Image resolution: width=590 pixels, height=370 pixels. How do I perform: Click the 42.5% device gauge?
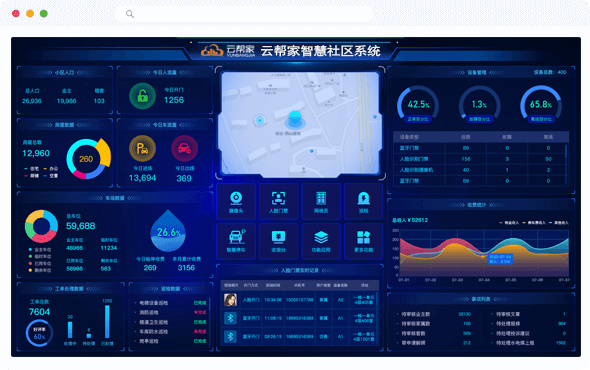[x=418, y=105]
